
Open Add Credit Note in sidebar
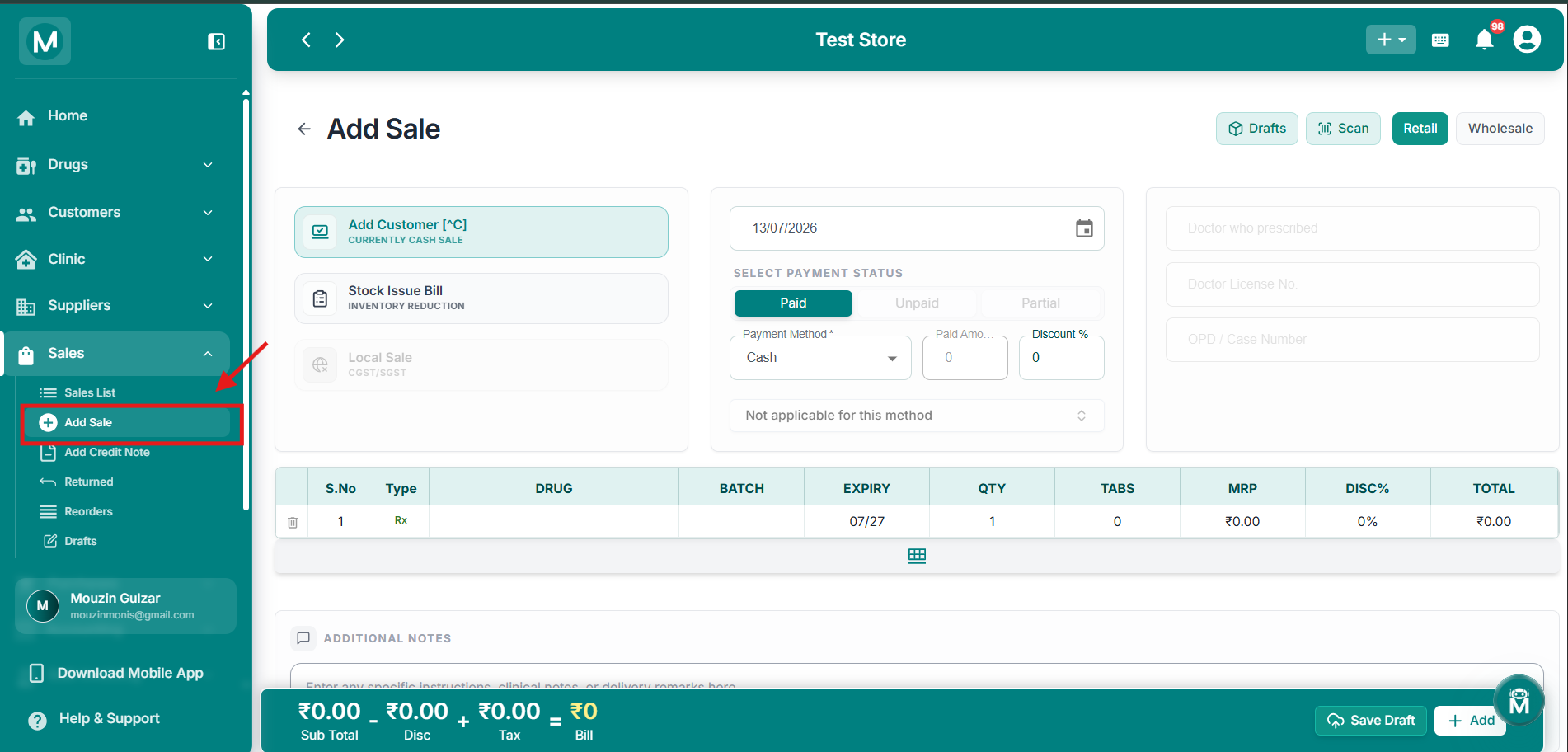coord(107,453)
